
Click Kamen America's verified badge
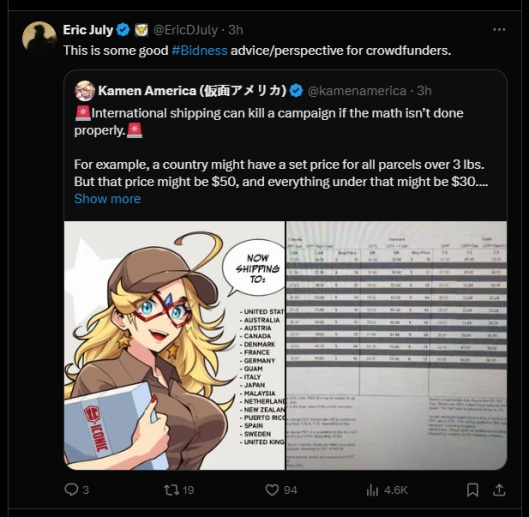click(297, 91)
